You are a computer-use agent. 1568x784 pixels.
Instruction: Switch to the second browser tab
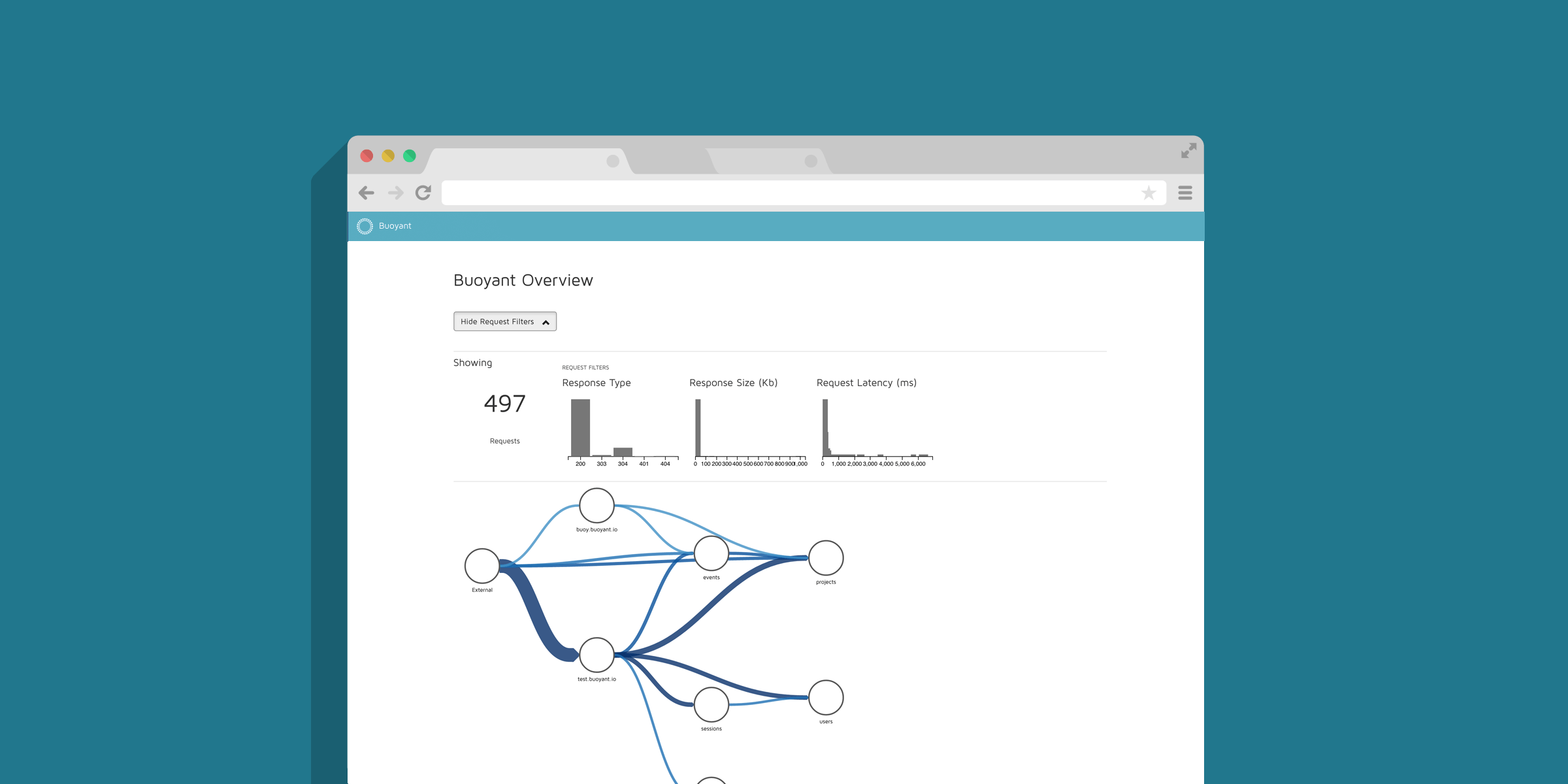(x=768, y=161)
